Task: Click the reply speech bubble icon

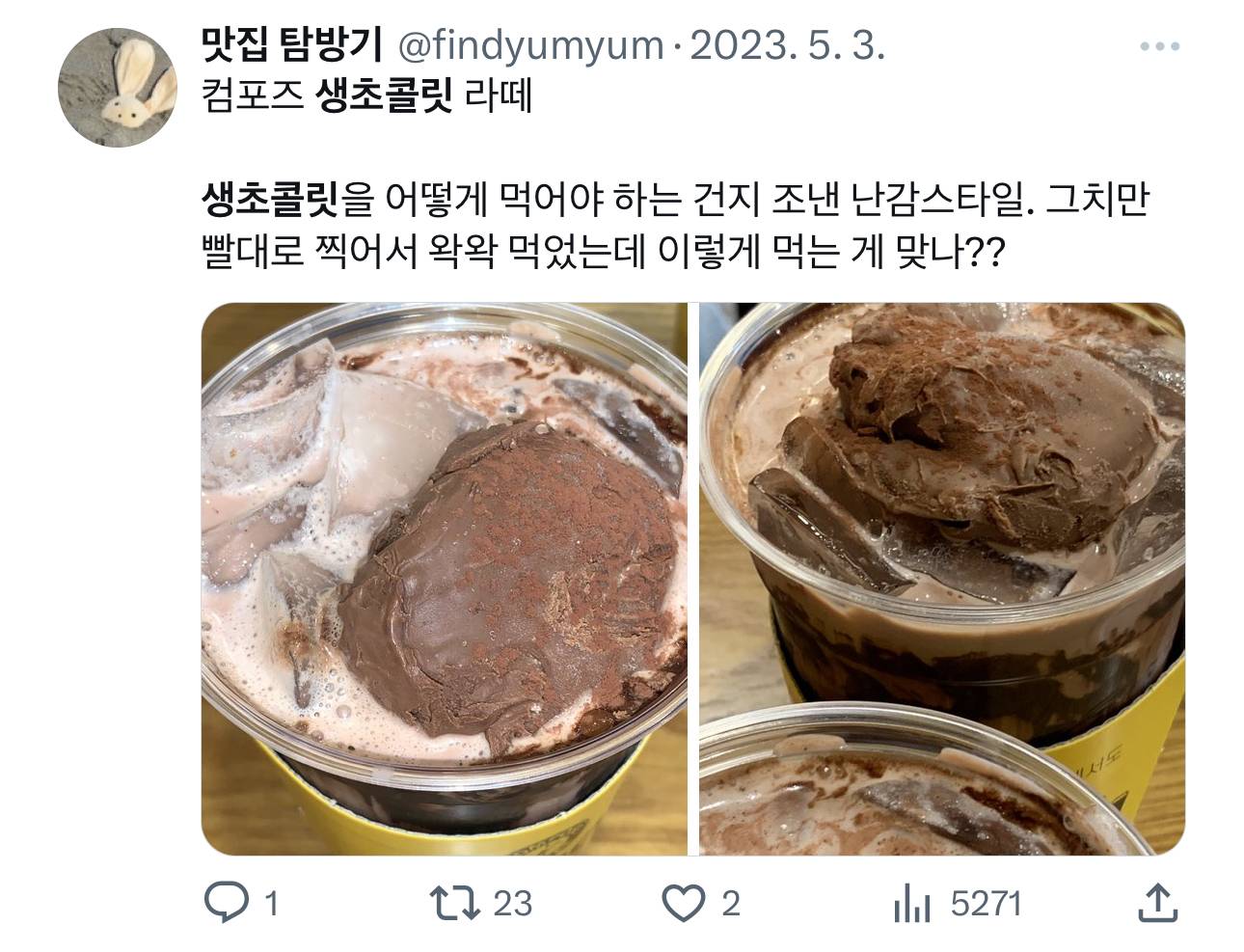Action: point(229,904)
